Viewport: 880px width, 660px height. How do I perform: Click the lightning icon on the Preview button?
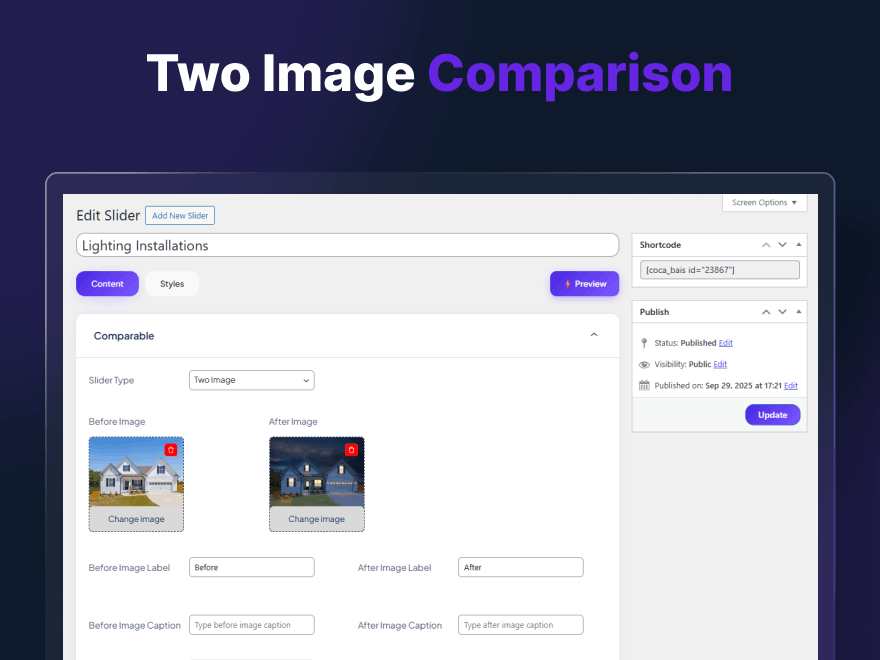coord(566,283)
